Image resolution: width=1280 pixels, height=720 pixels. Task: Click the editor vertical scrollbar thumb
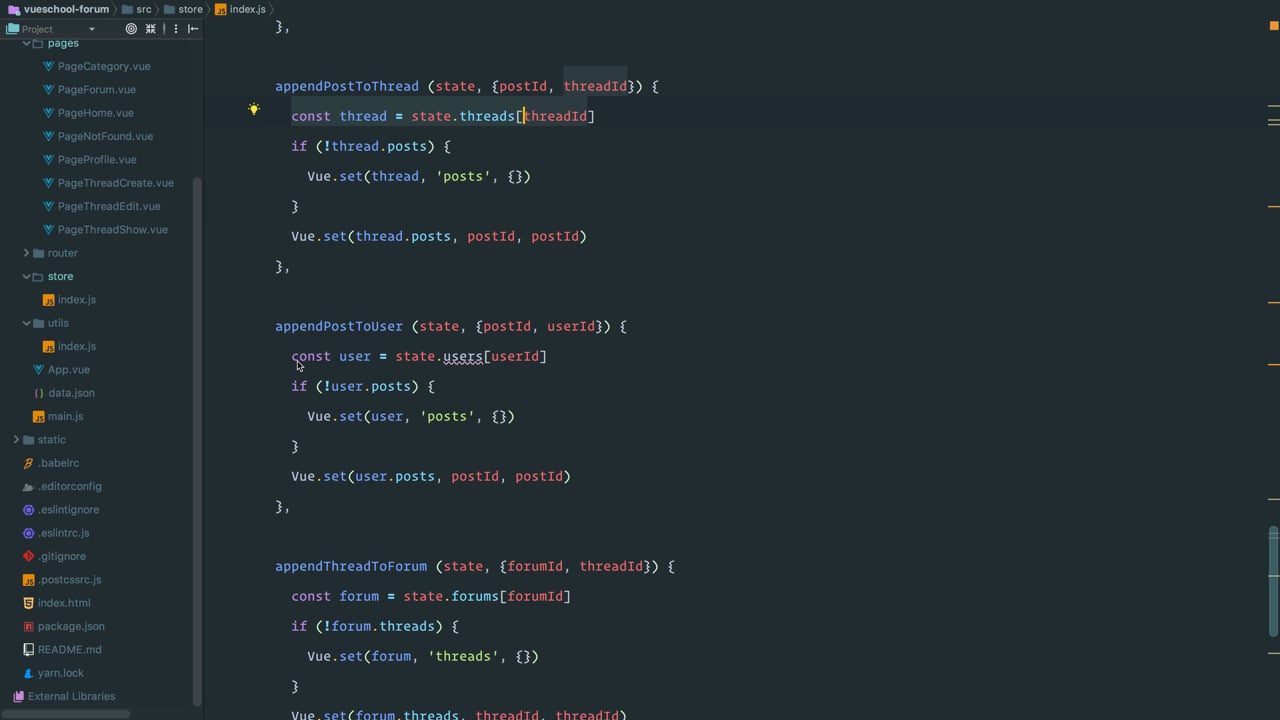[x=1274, y=582]
